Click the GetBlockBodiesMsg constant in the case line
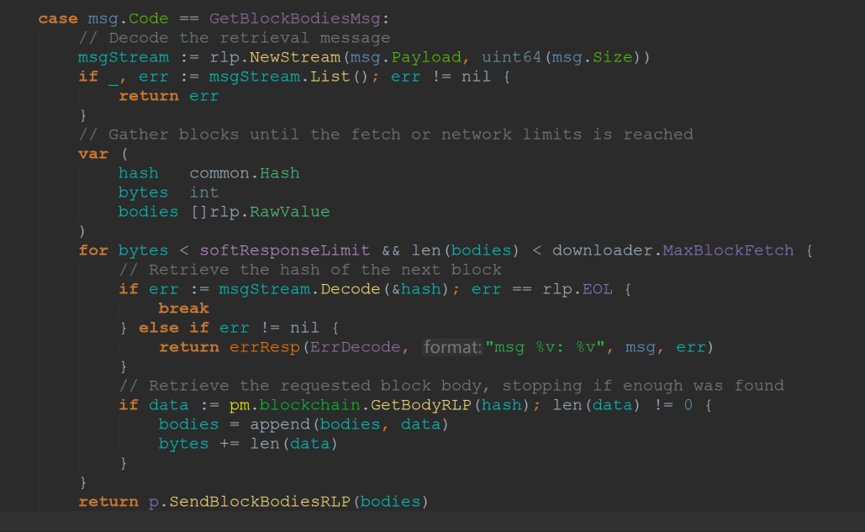The height and width of the screenshot is (532, 865). click(295, 19)
